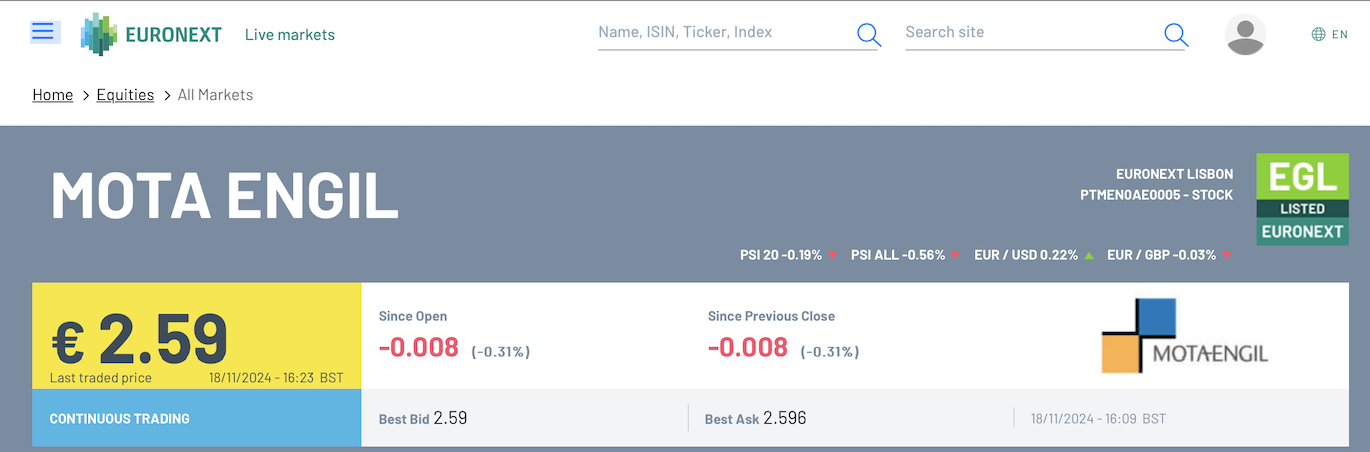Image resolution: width=1370 pixels, height=452 pixels.
Task: Click the Live markets link
Action: (x=290, y=35)
